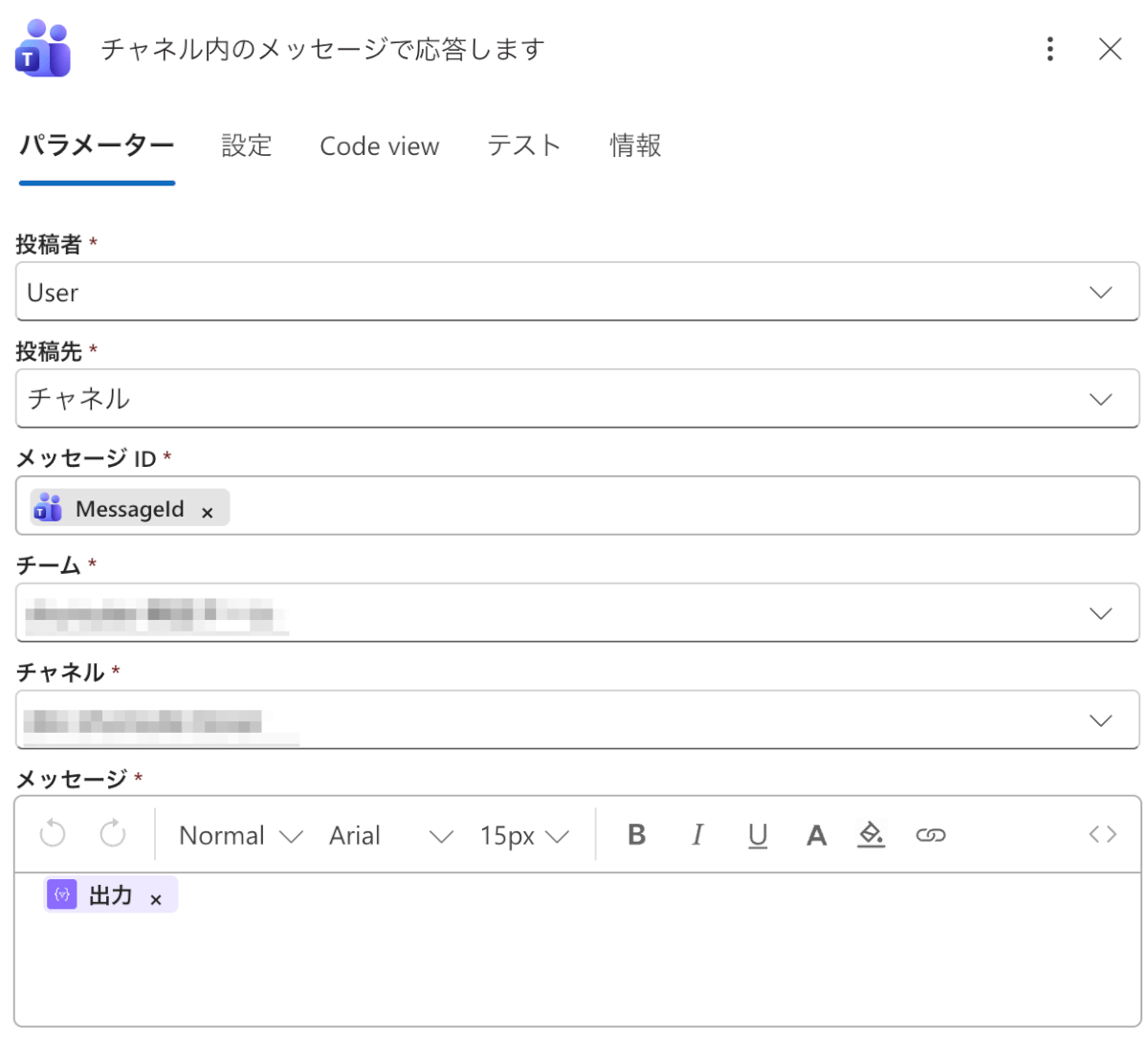Click the redo icon in message editor
1148x1037 pixels.
click(113, 834)
